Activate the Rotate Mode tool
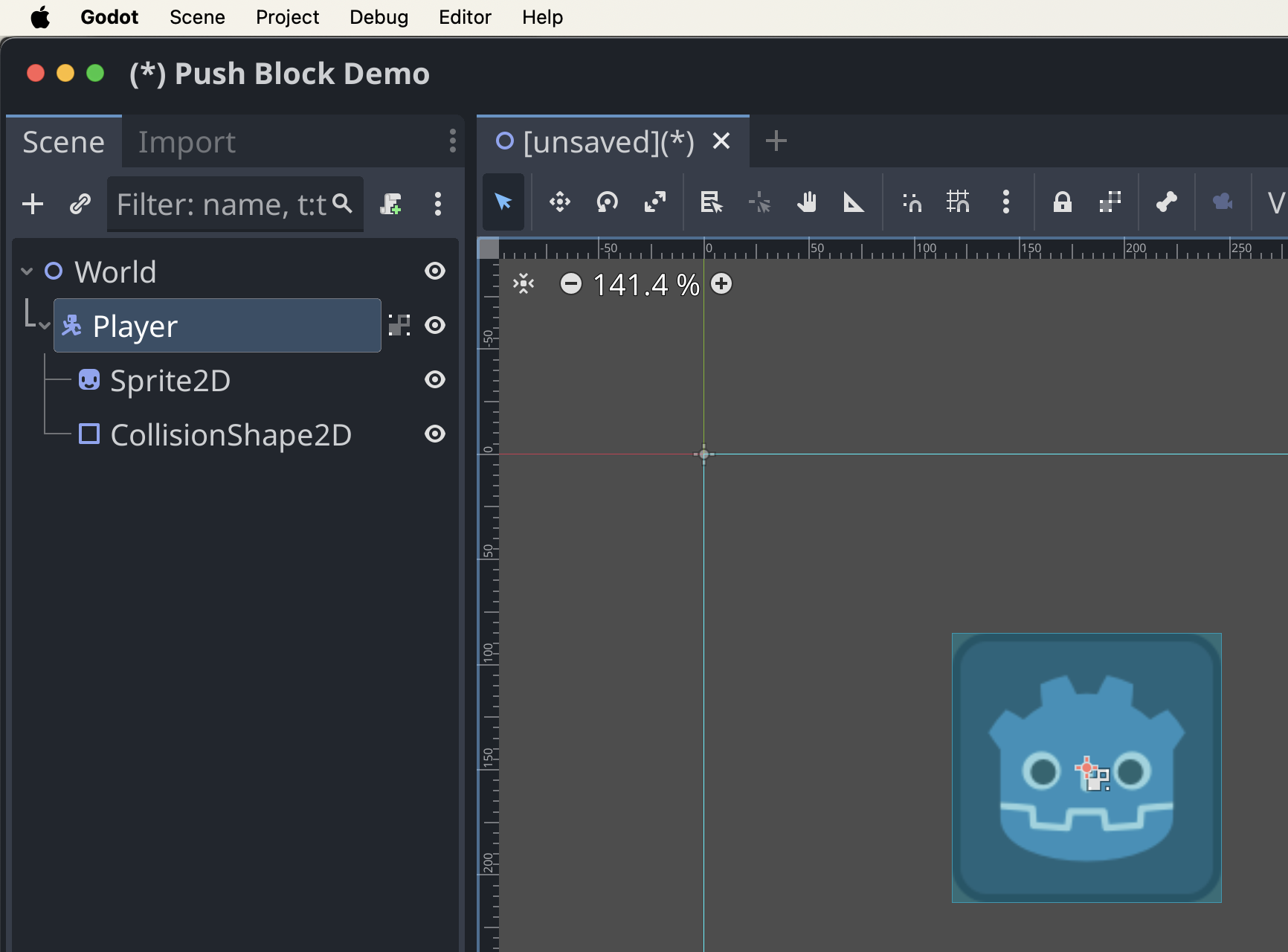This screenshot has width=1288, height=952. (x=607, y=202)
